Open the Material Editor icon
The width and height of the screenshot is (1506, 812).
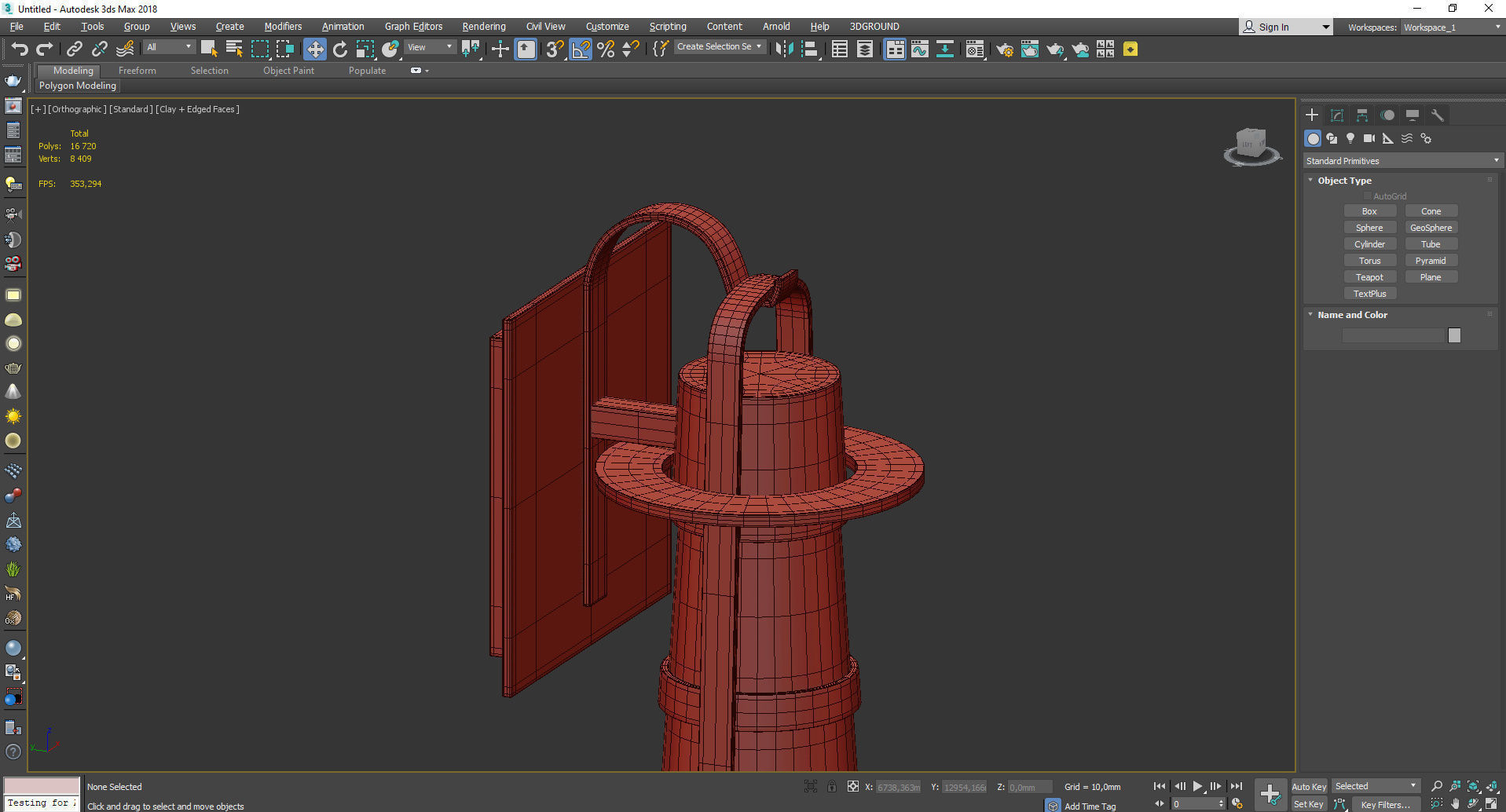(x=975, y=49)
